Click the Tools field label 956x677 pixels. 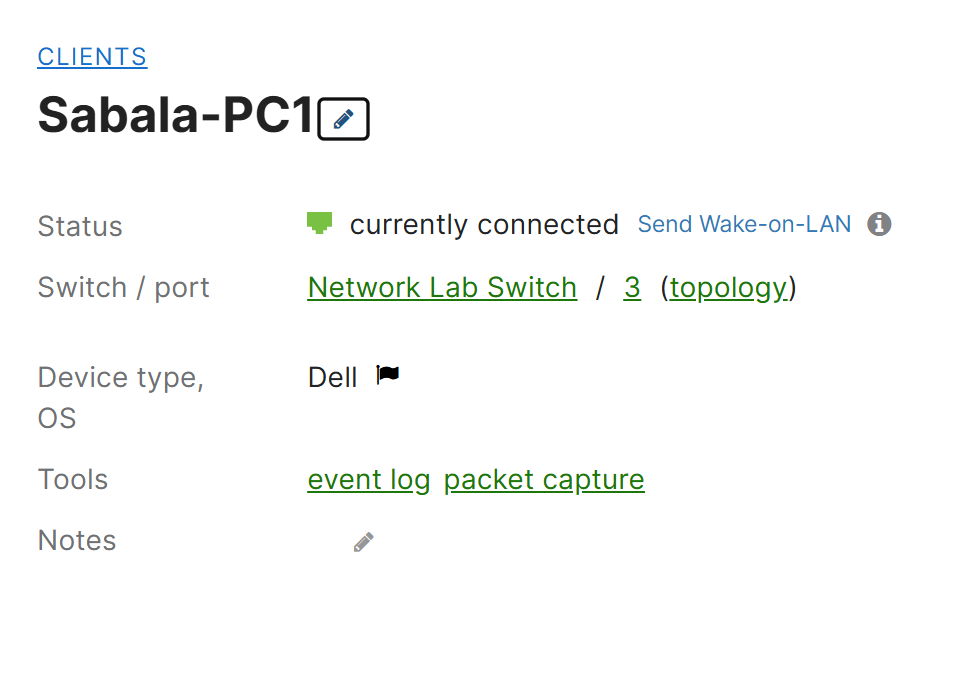pyautogui.click(x=73, y=480)
